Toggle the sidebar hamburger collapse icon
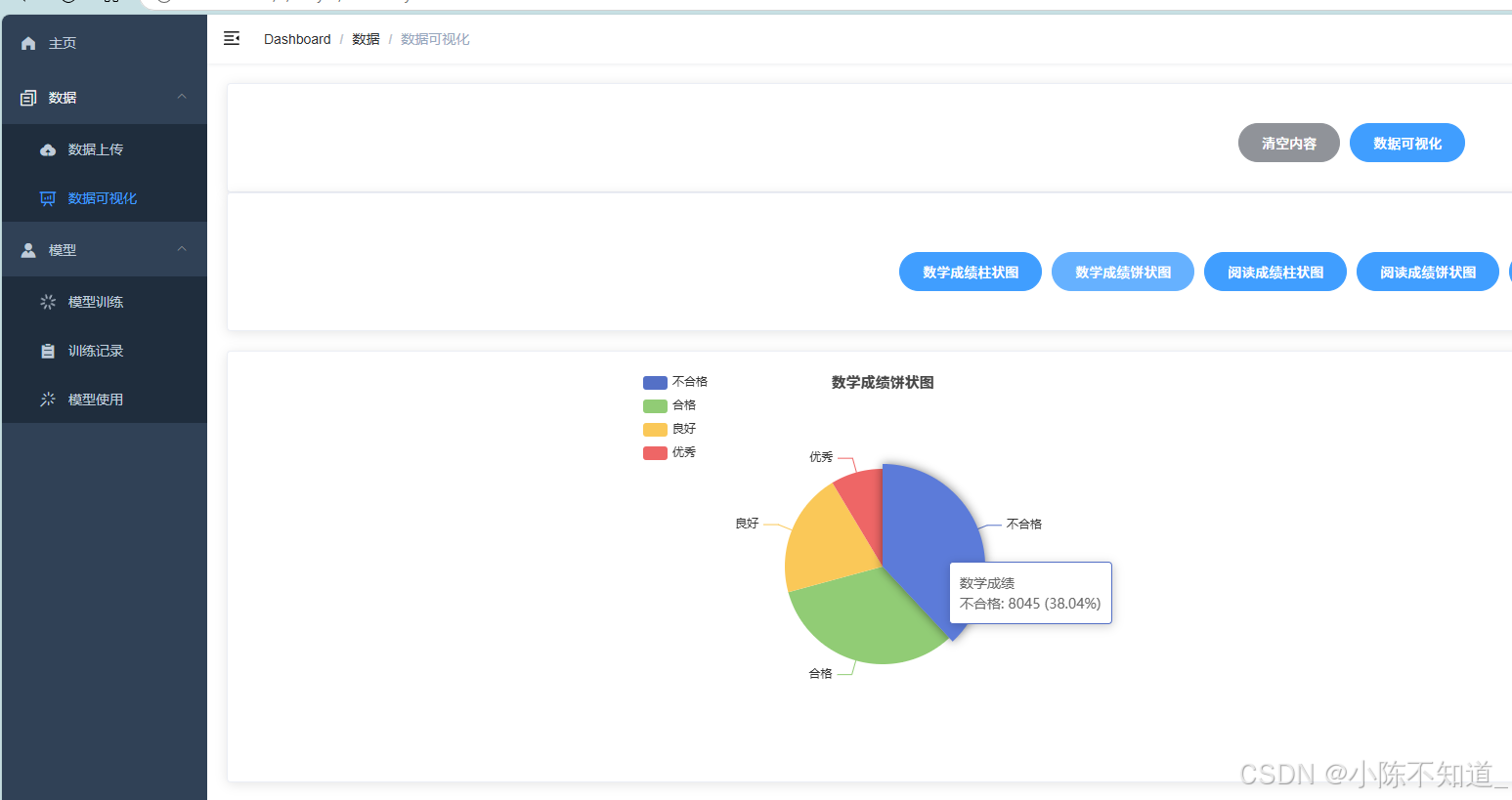The width and height of the screenshot is (1512, 800). point(232,38)
